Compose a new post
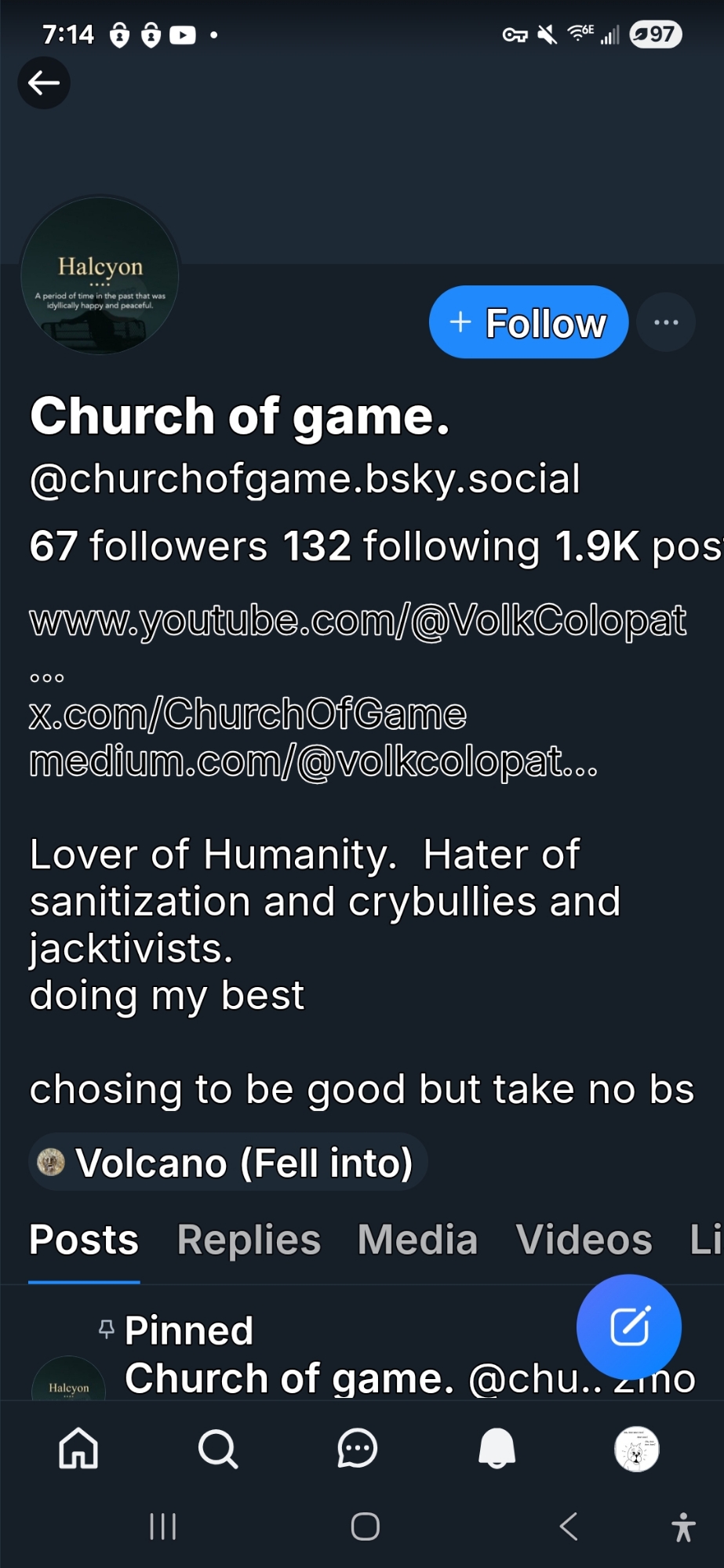 click(x=629, y=1327)
